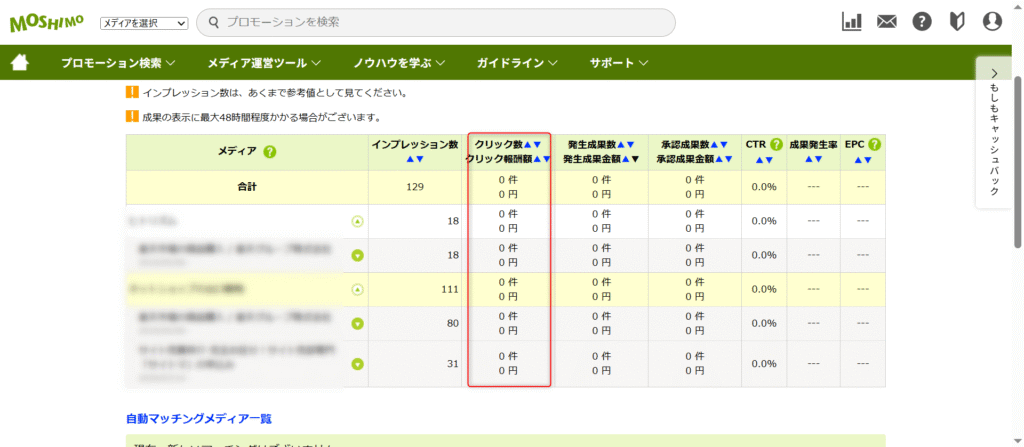Click the beginner mark icon in header
Screen dimensions: 1024x447
coord(957,22)
